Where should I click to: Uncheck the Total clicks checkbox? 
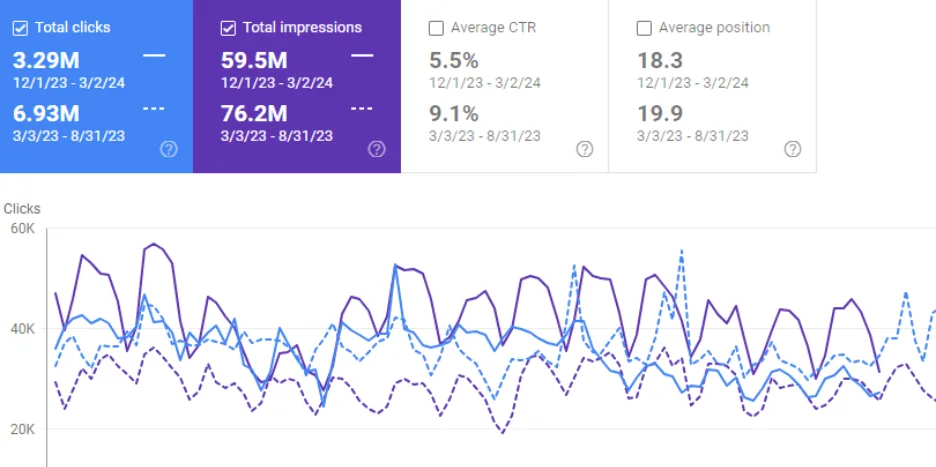(20, 28)
